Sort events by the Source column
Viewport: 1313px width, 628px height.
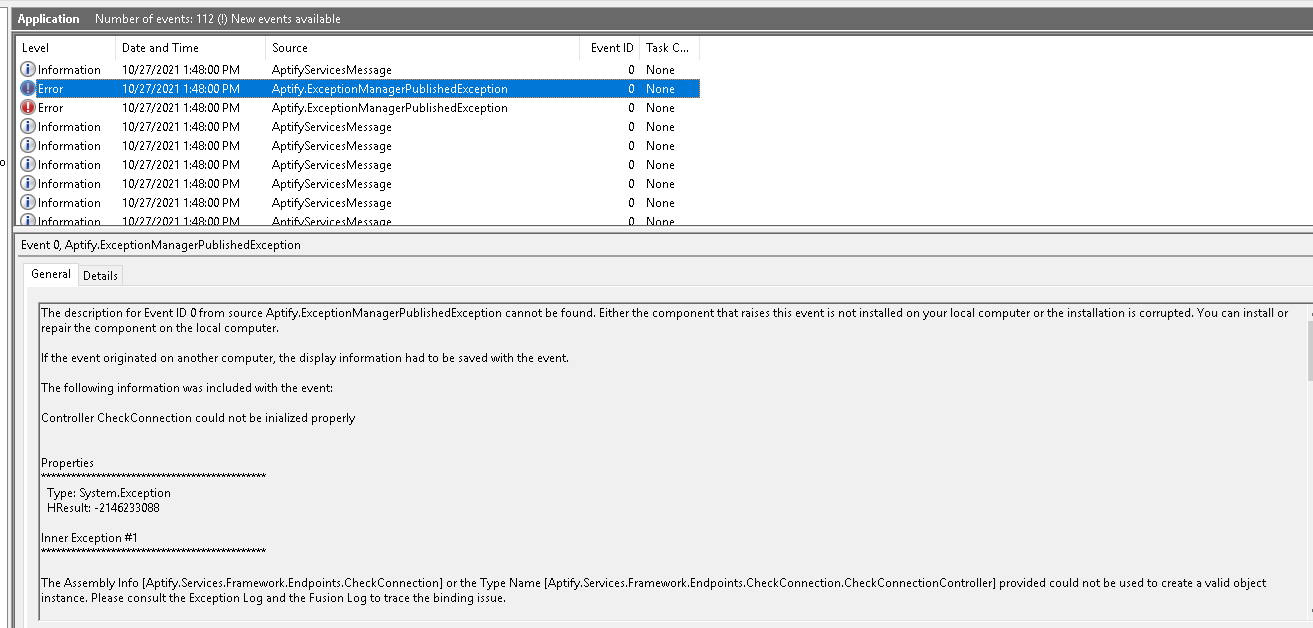pos(290,47)
